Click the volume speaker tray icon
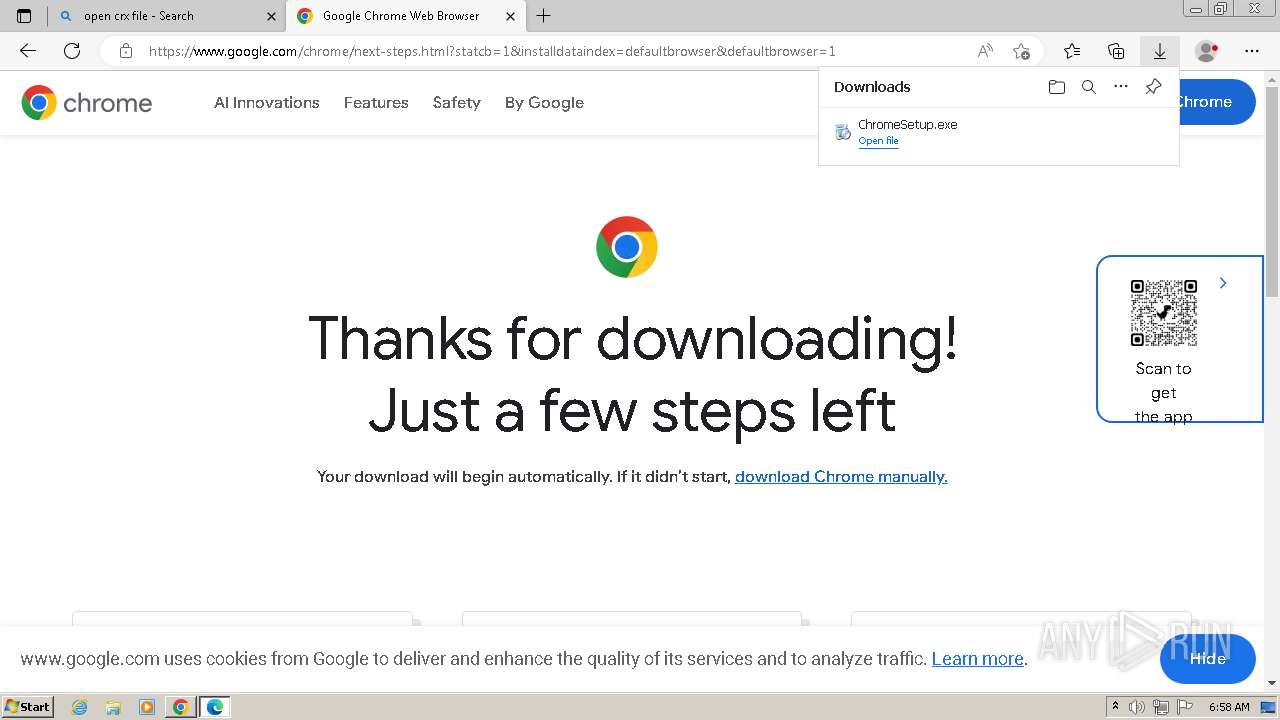 click(x=1137, y=707)
